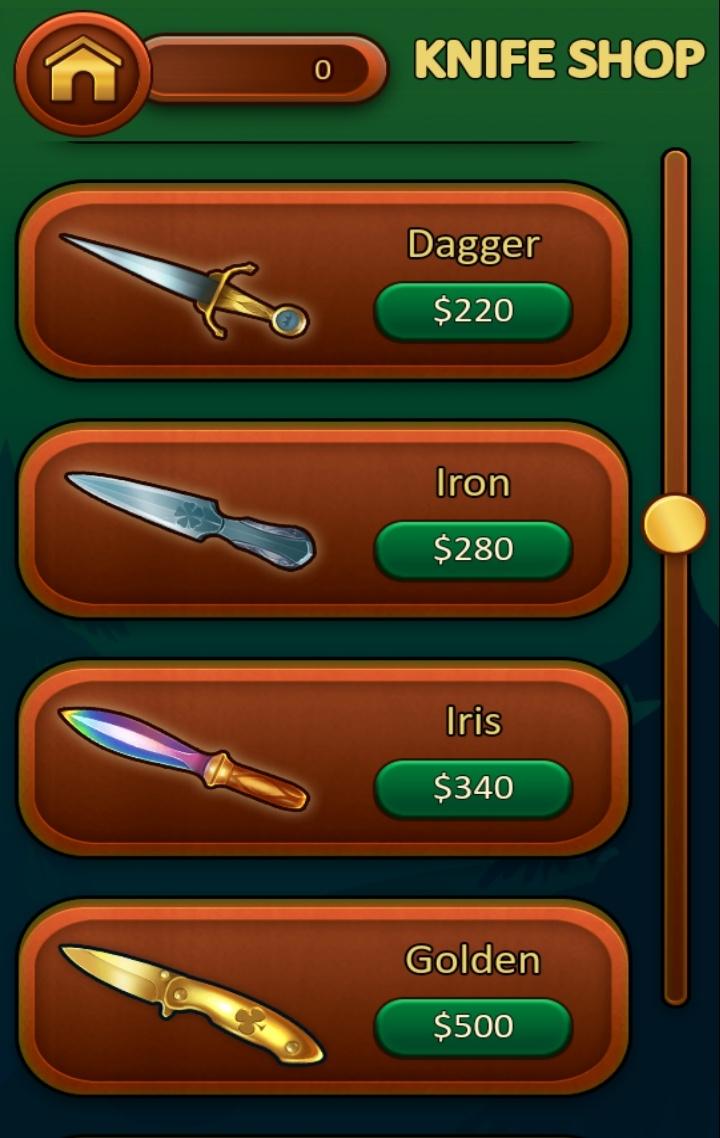Click the coin balance counter showing 0

[x=266, y=70]
